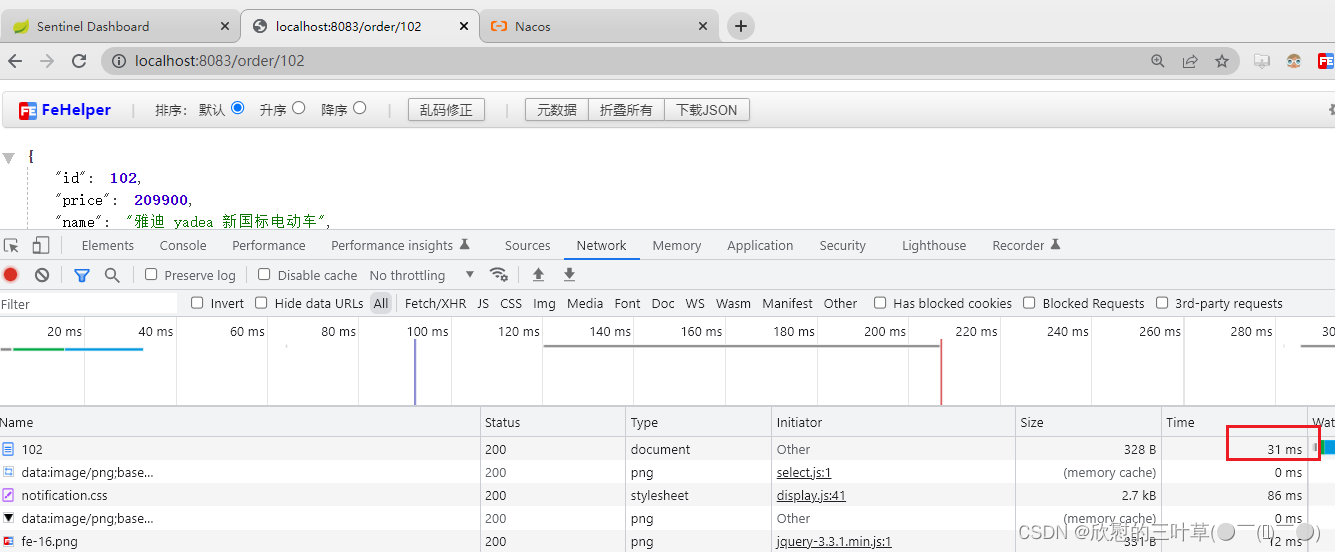The image size is (1335, 552).
Task: Click the 100 ms timeline overview marker
Action: click(x=428, y=331)
